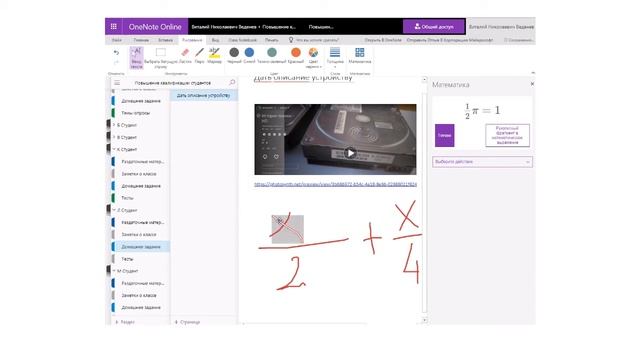Screen dimensions: 640x360
Task: Click the Tell Me lightbulb search box
Action: pyautogui.click(x=314, y=40)
